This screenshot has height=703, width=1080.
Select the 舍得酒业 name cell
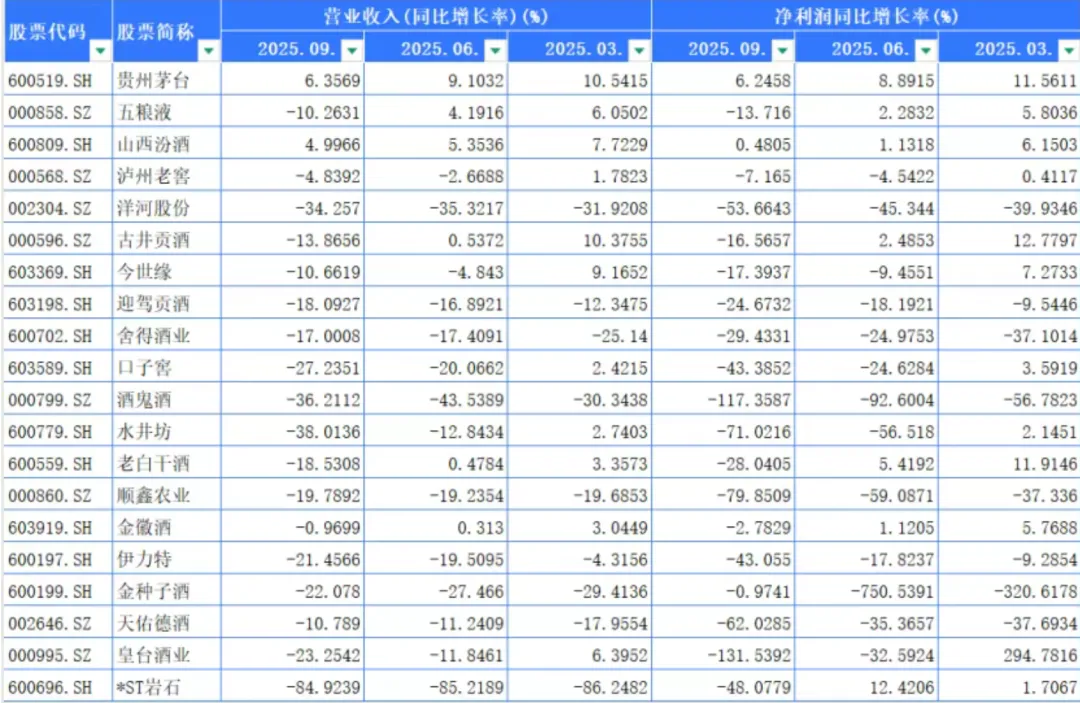(167, 336)
